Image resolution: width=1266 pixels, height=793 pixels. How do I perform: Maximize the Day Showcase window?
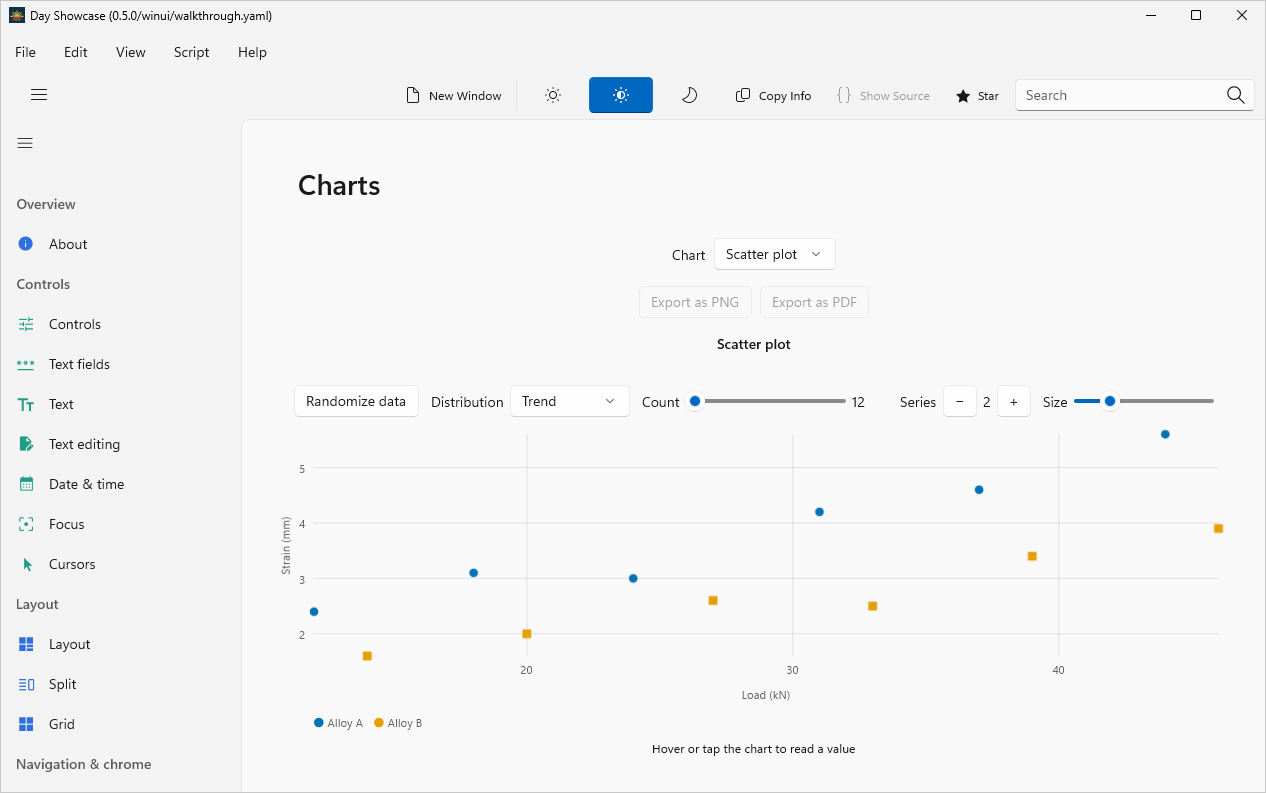[1196, 15]
